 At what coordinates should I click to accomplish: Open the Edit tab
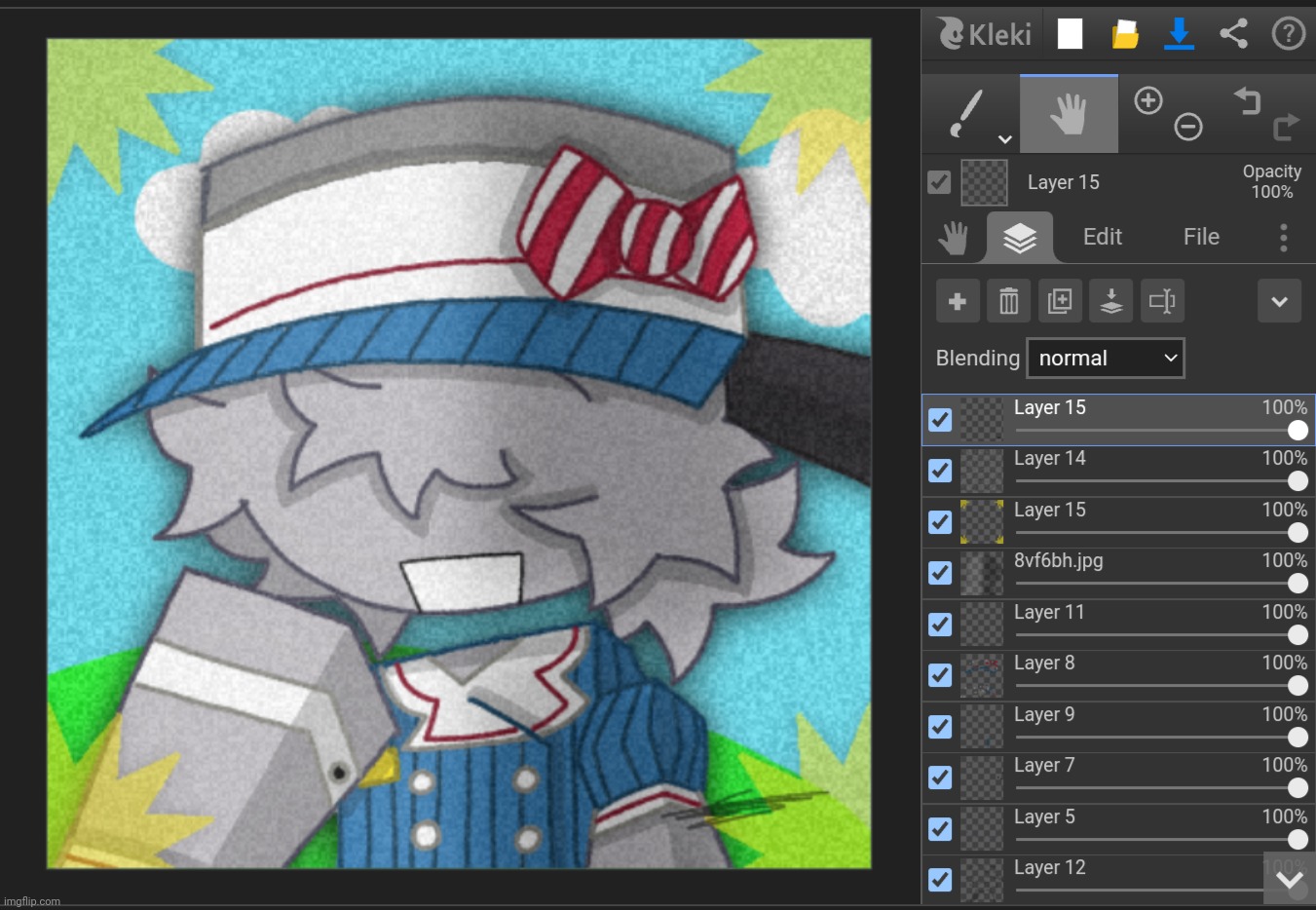click(1103, 237)
